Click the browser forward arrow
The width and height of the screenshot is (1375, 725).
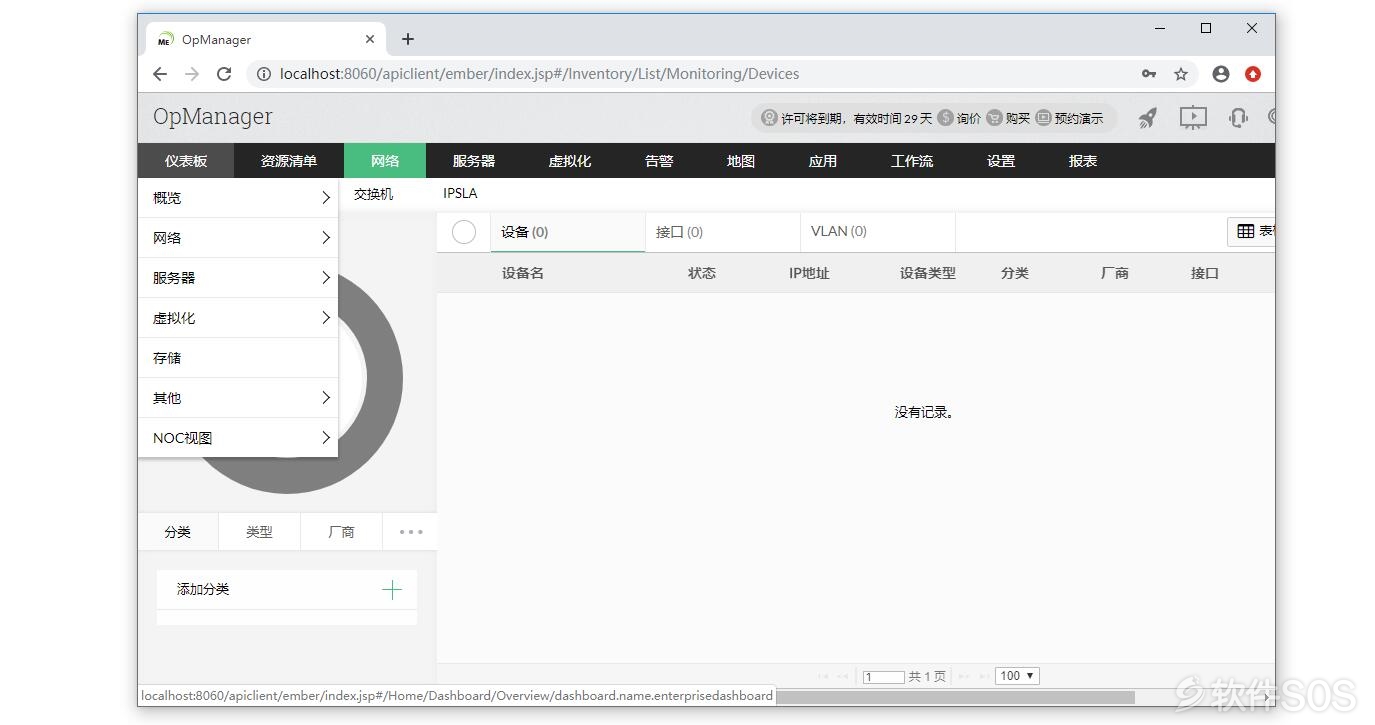pyautogui.click(x=192, y=74)
